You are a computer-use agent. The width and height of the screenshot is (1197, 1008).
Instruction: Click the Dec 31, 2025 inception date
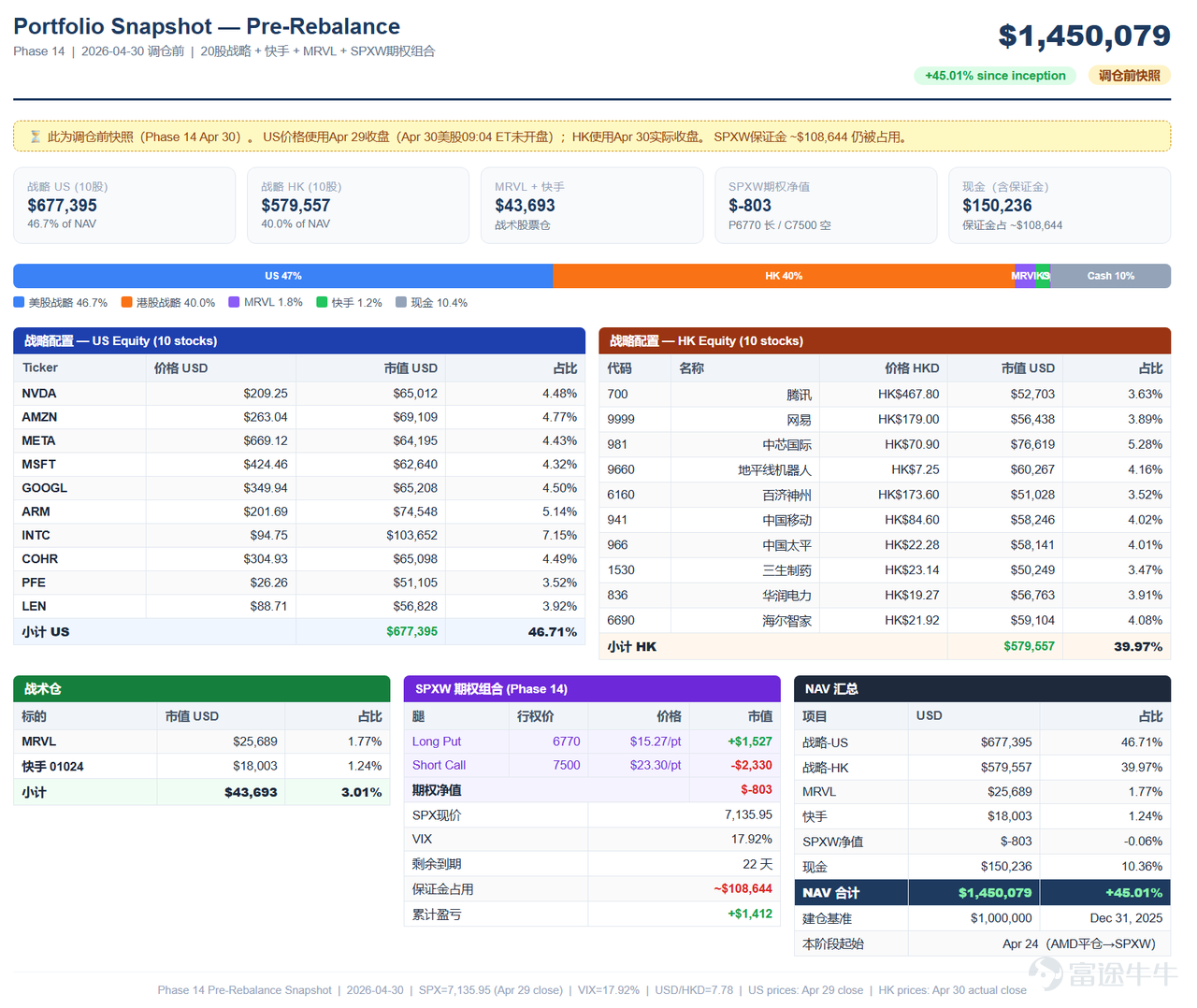click(1126, 918)
